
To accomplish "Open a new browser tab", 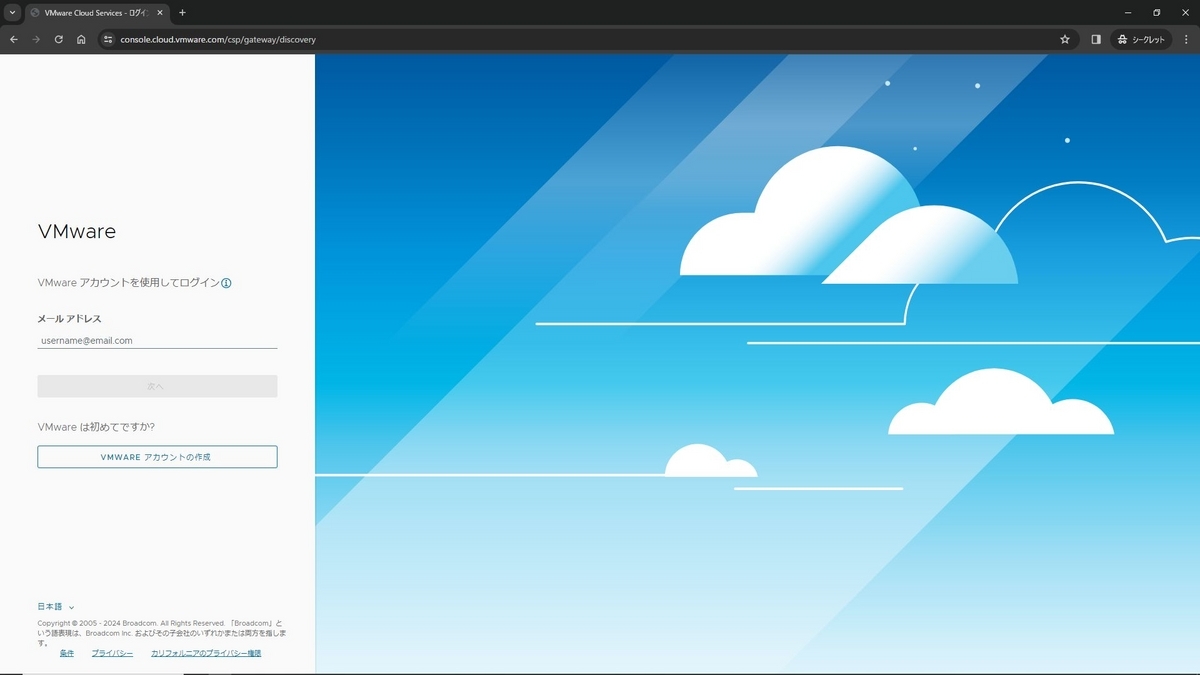I will pyautogui.click(x=182, y=13).
